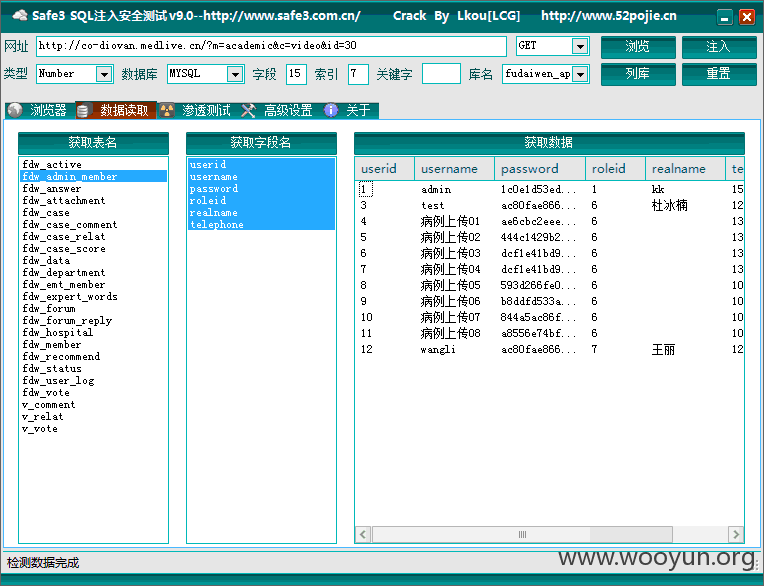Click the radiation icon on the 渗透测试 tab
The height and width of the screenshot is (586, 764).
coord(167,111)
